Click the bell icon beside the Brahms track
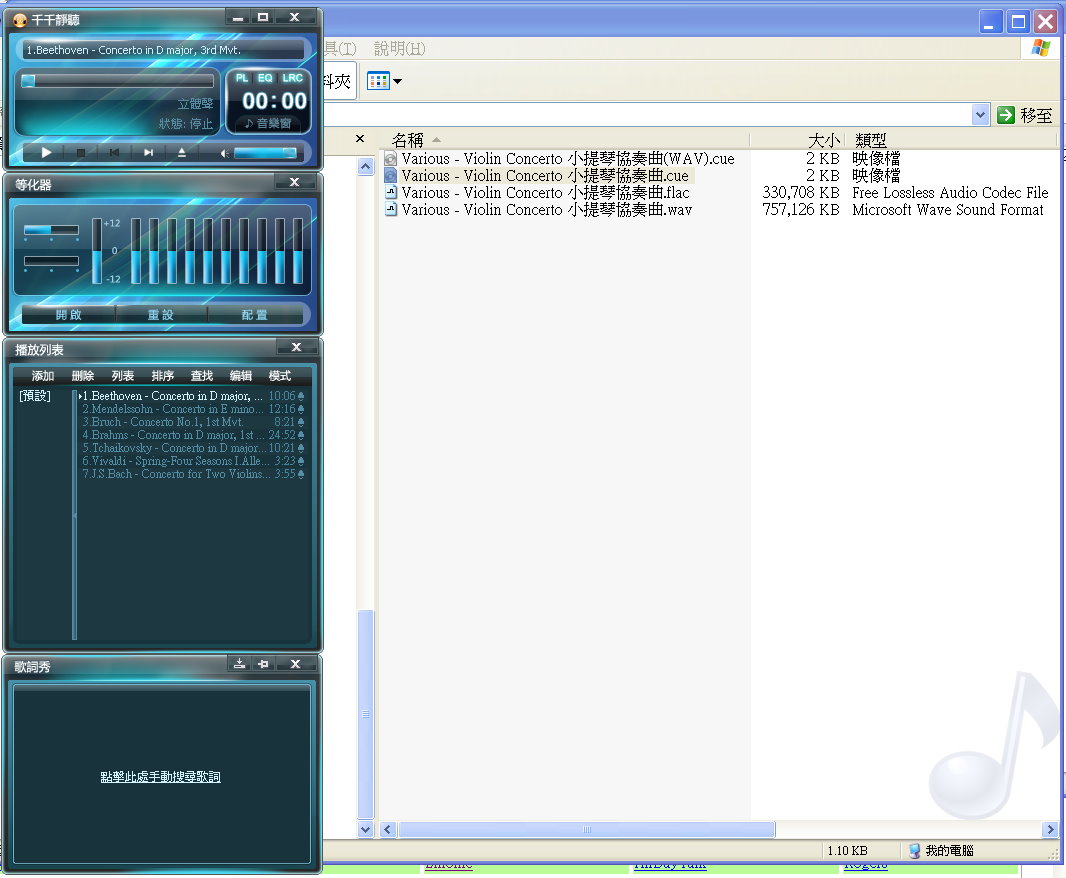This screenshot has height=878, width=1066. pyautogui.click(x=301, y=435)
